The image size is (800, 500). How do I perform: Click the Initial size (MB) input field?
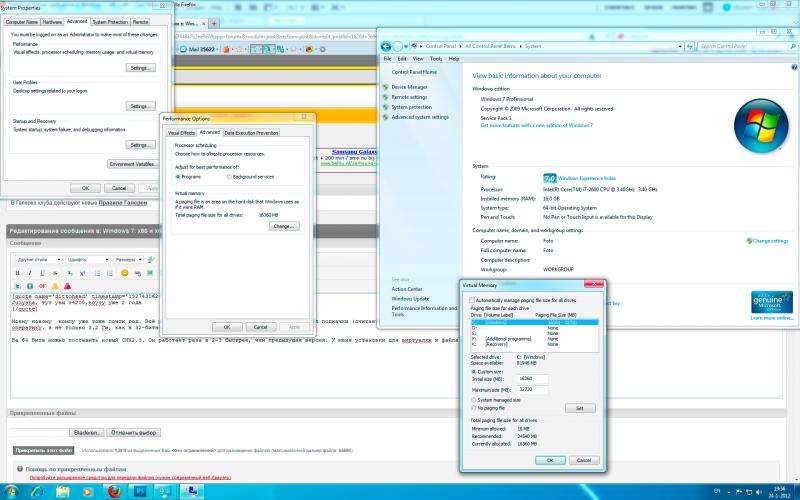click(533, 379)
